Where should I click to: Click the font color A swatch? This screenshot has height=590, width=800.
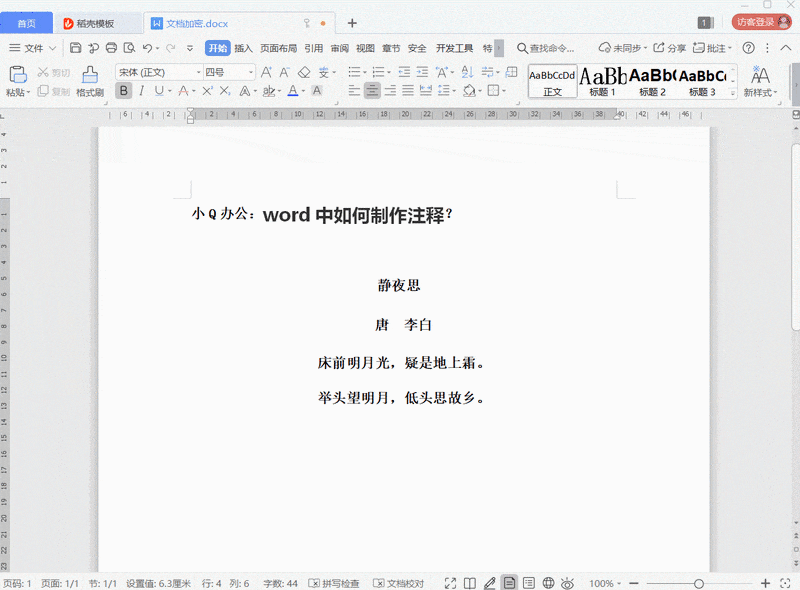pyautogui.click(x=292, y=91)
